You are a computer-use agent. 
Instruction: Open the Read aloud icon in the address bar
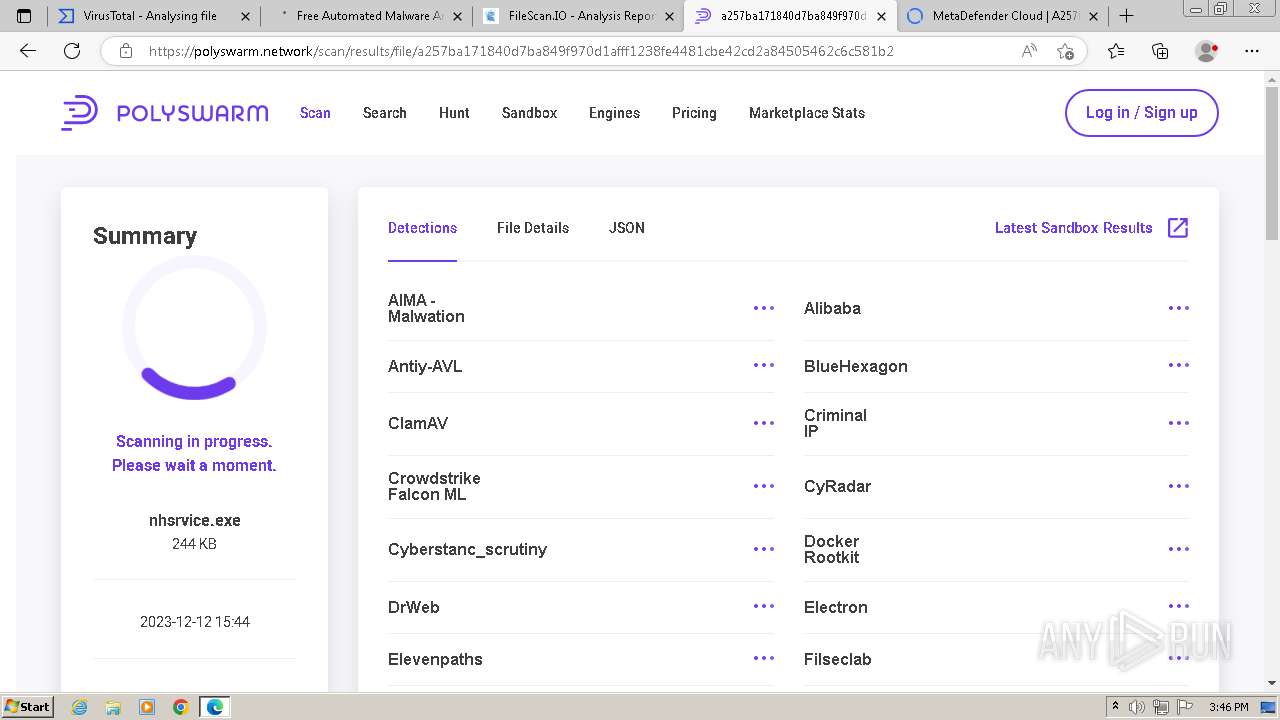1029,51
